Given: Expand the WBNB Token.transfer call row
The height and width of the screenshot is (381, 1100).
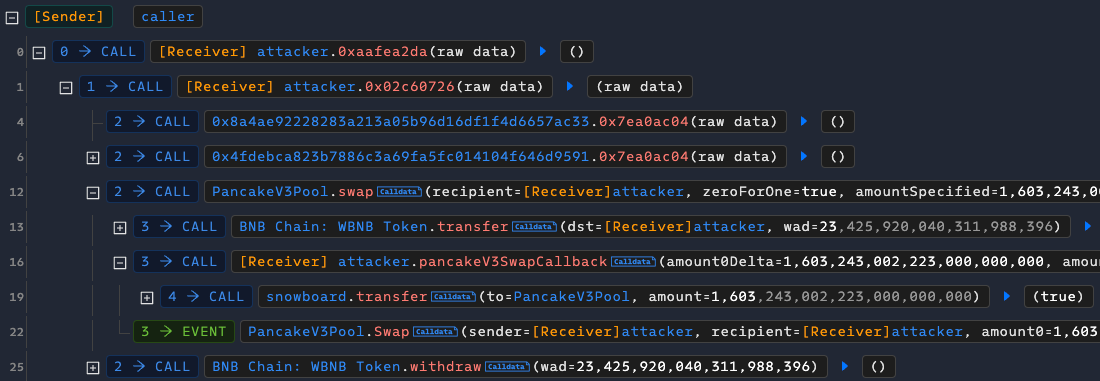Looking at the screenshot, I should click(x=119, y=227).
